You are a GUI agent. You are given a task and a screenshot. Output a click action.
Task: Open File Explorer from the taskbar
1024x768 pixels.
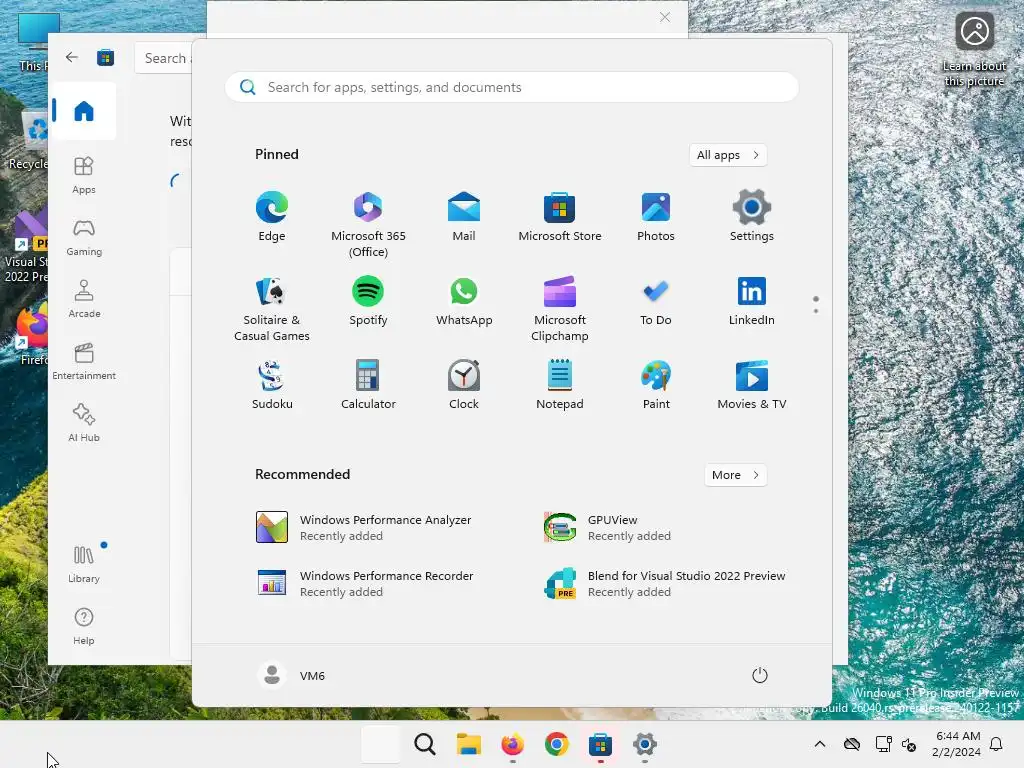[x=468, y=744]
